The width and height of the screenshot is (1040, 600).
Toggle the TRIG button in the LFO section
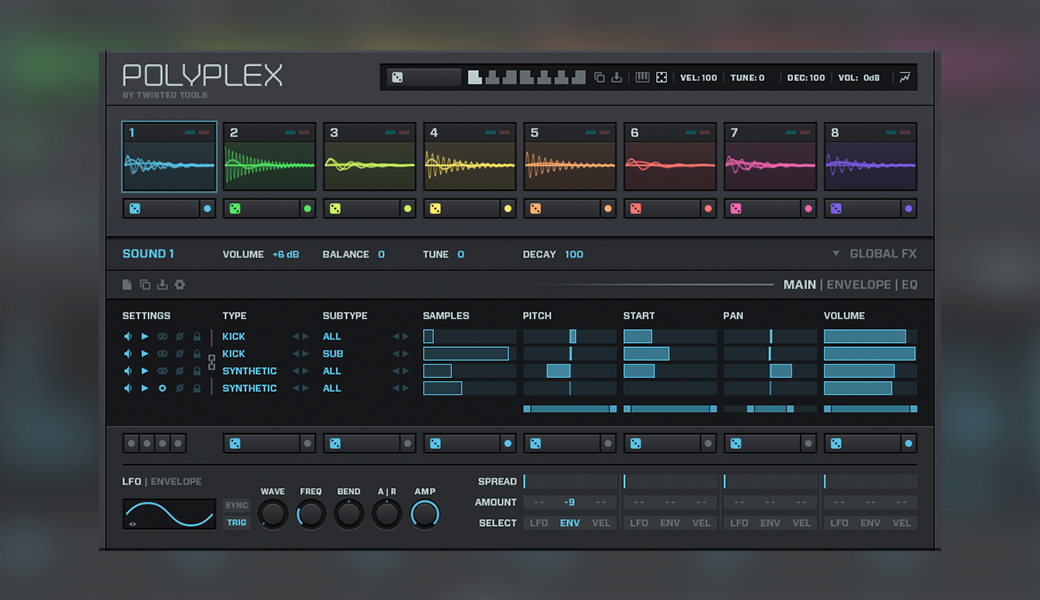pos(236,522)
